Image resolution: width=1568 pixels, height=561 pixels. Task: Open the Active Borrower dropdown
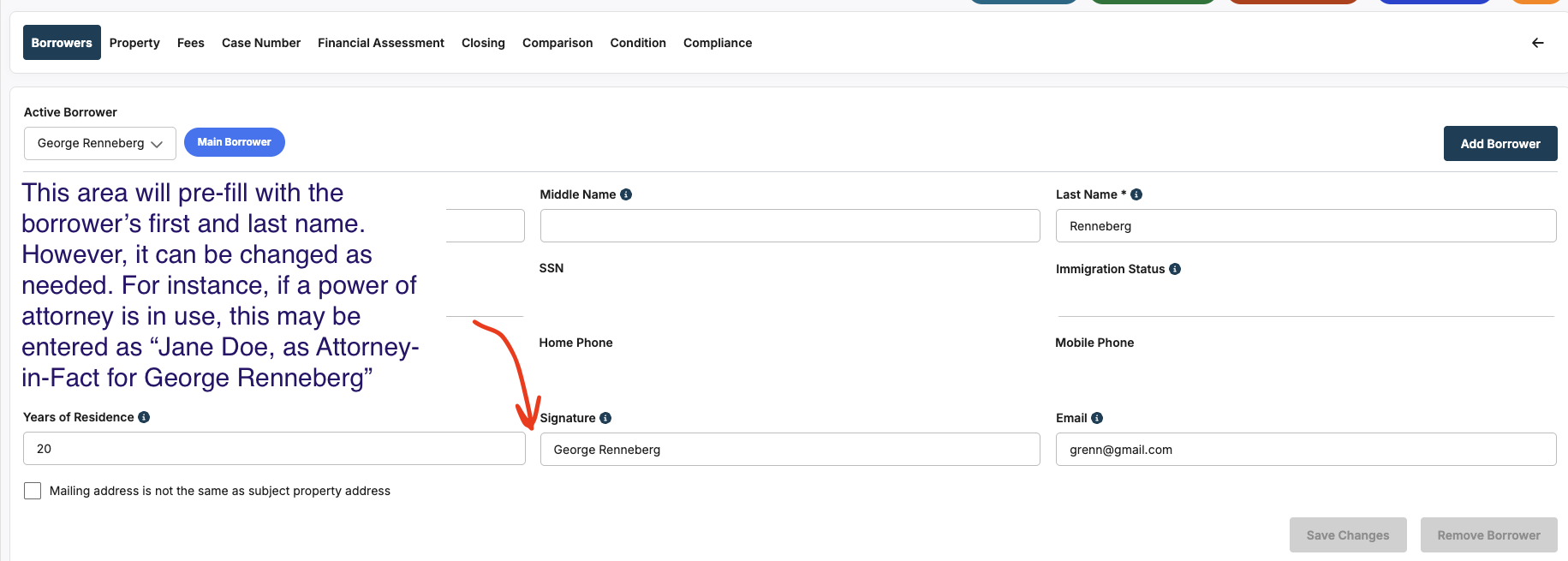point(99,143)
